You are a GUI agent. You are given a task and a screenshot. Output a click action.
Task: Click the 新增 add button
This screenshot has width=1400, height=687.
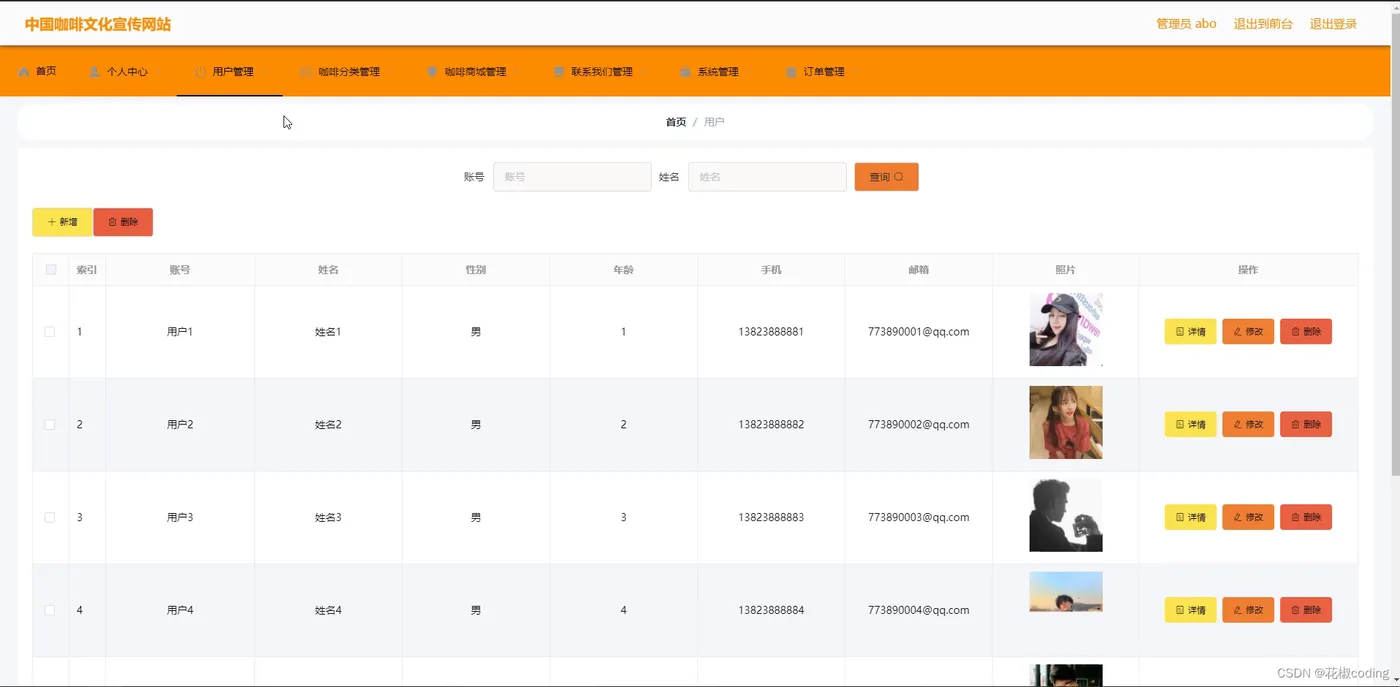coord(62,222)
